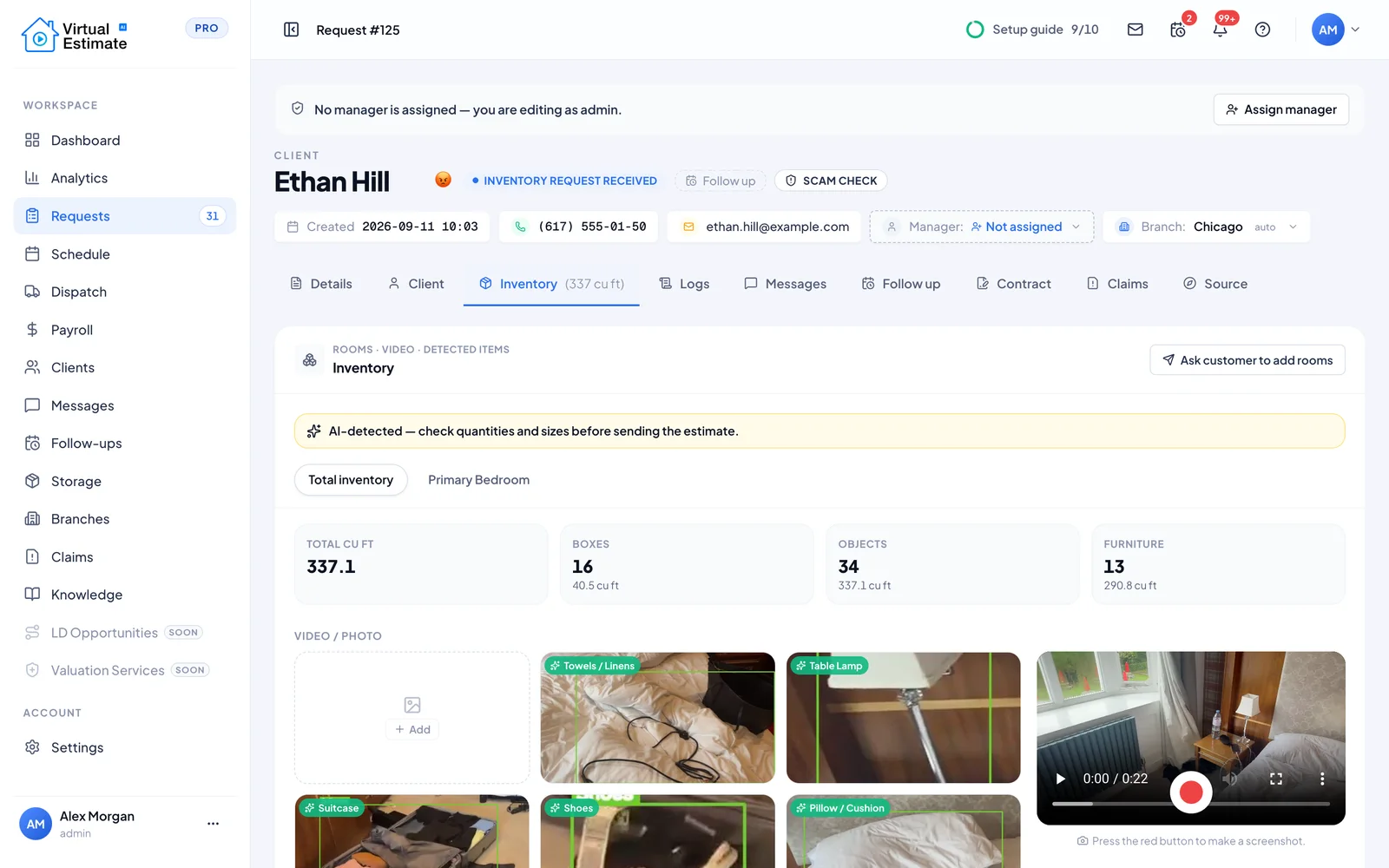
Task: Seek along the video progress bar
Action: point(1191,805)
